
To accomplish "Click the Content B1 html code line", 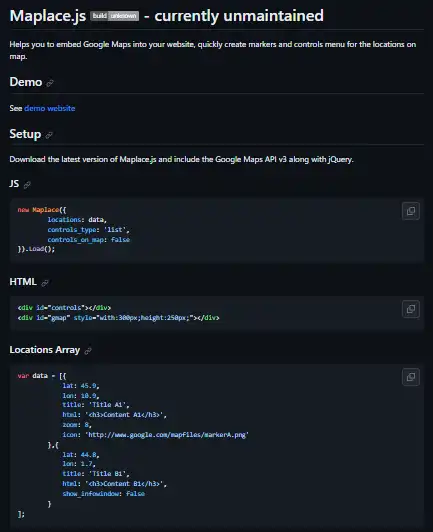I will pos(114,484).
